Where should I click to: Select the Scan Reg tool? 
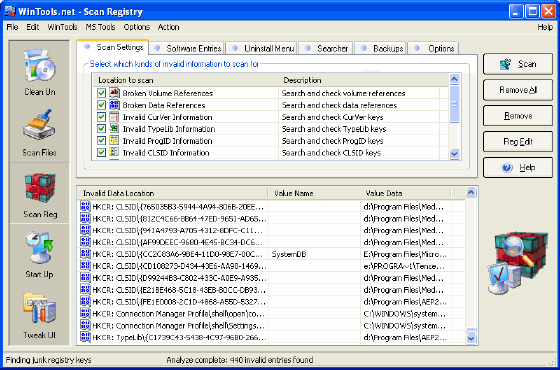click(x=40, y=194)
